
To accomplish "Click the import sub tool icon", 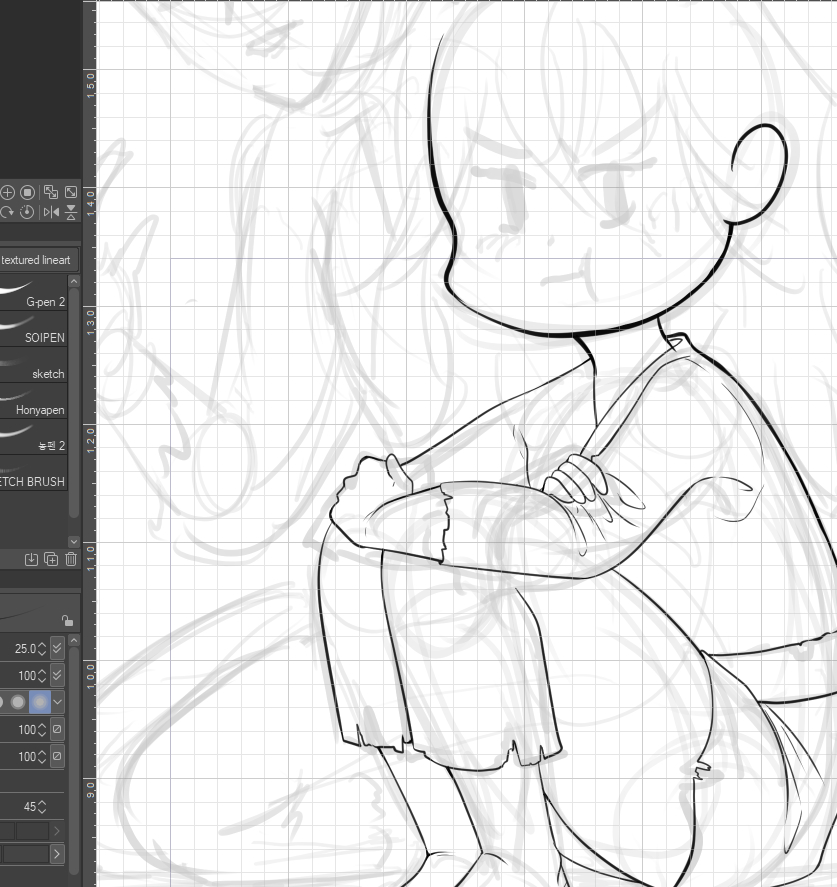I will [31, 559].
